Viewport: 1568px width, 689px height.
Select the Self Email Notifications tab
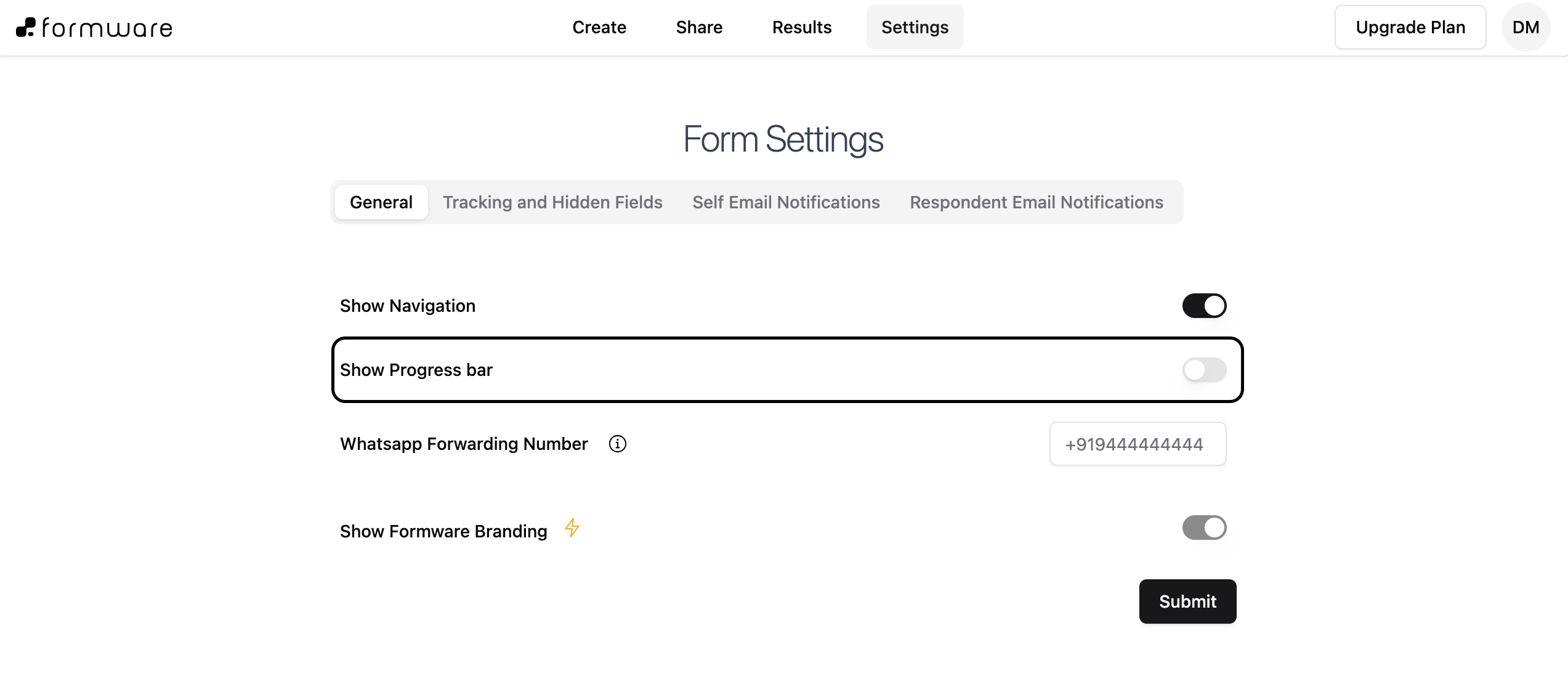coord(786,201)
